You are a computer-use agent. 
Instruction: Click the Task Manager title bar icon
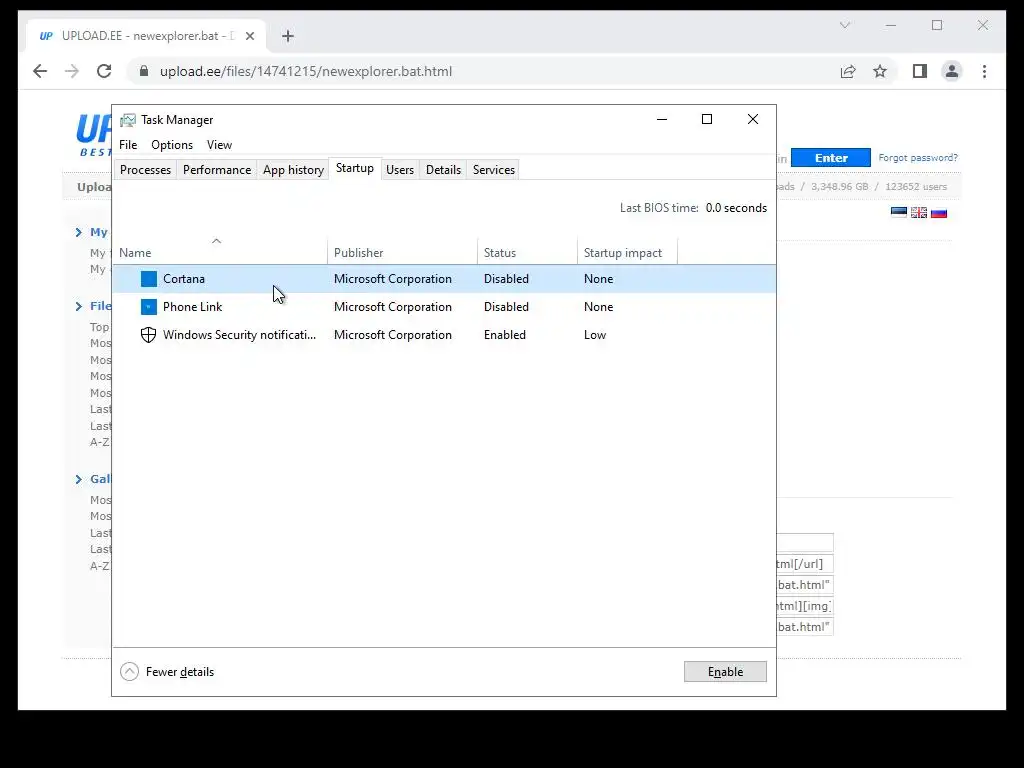[128, 120]
